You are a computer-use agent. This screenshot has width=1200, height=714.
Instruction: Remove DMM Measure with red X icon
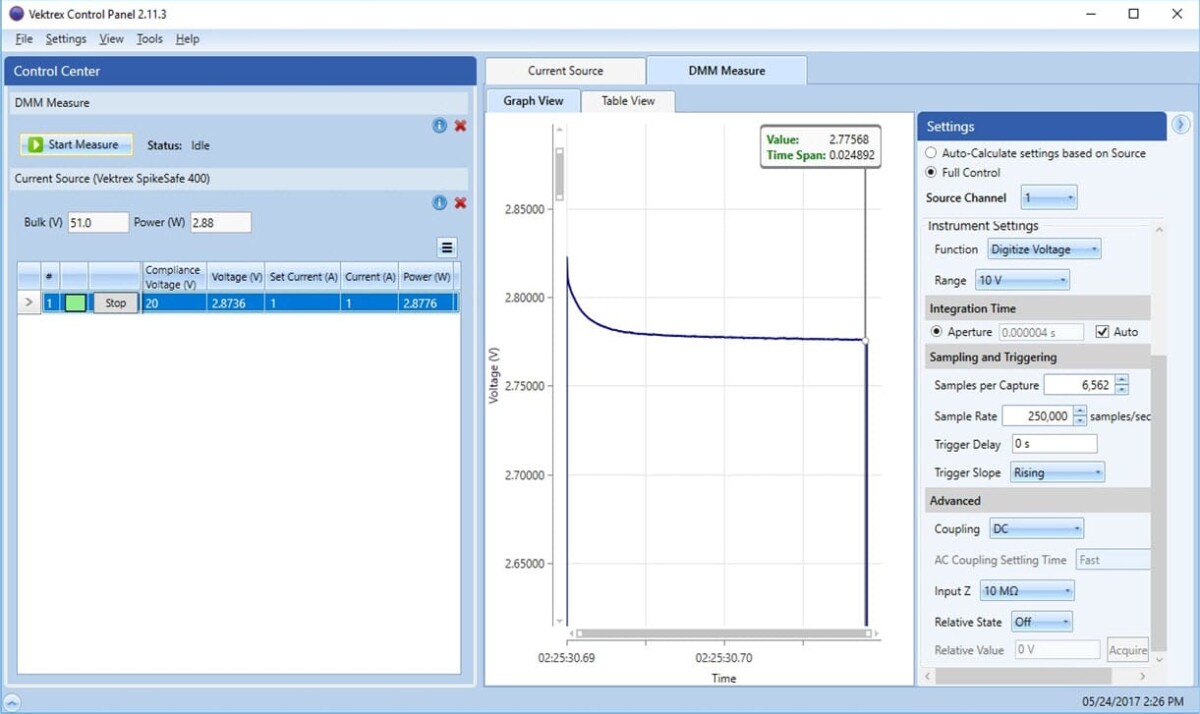pyautogui.click(x=460, y=125)
